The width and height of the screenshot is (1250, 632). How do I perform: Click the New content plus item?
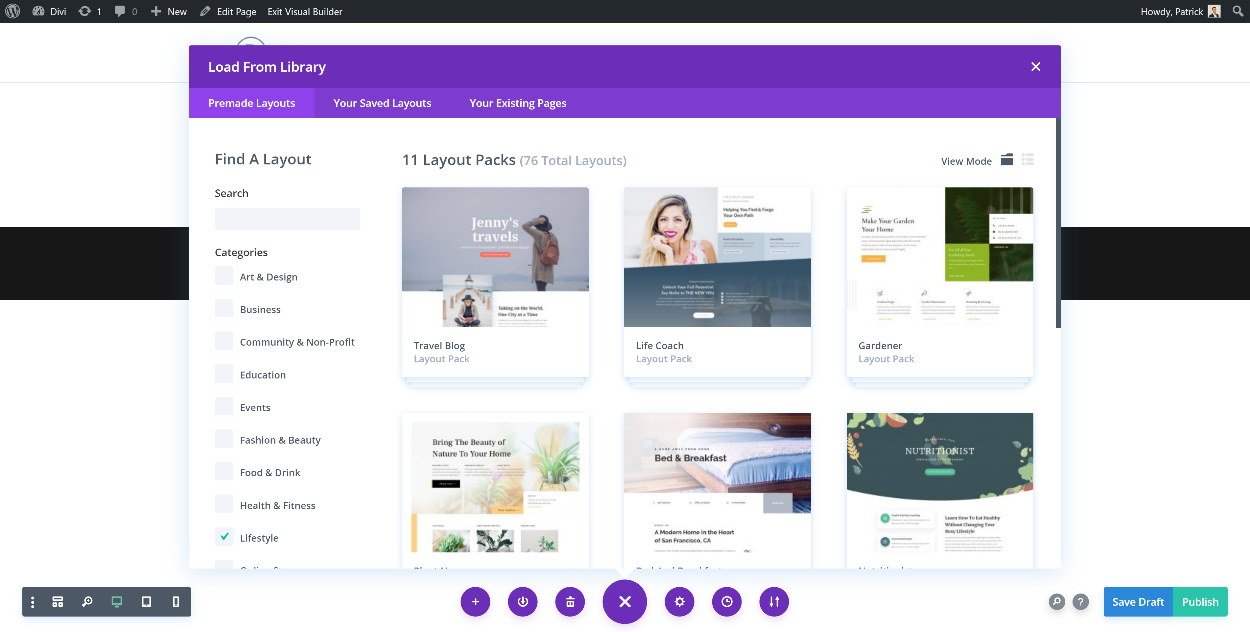(168, 11)
